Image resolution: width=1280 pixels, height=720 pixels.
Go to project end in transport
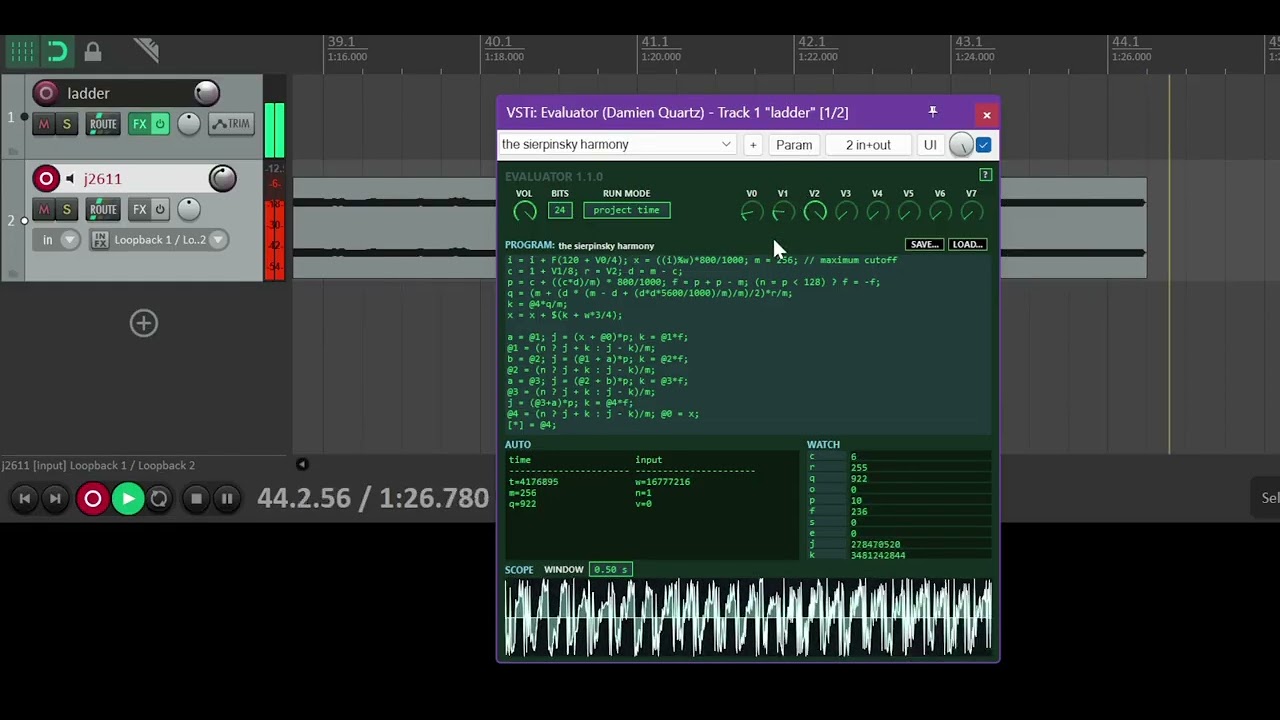[56, 498]
